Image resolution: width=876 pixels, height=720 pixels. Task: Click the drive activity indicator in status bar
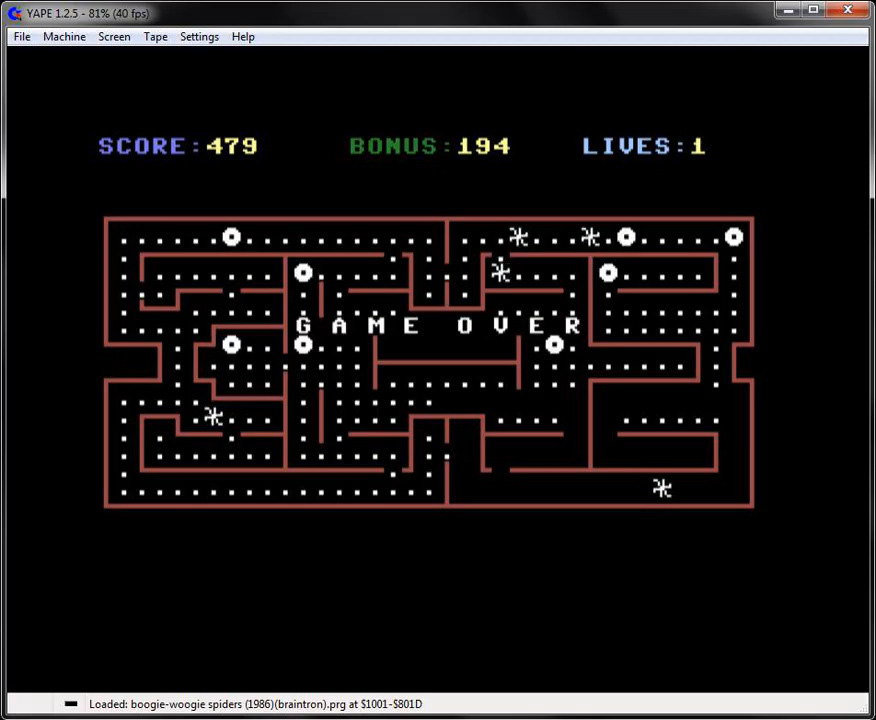coord(71,704)
